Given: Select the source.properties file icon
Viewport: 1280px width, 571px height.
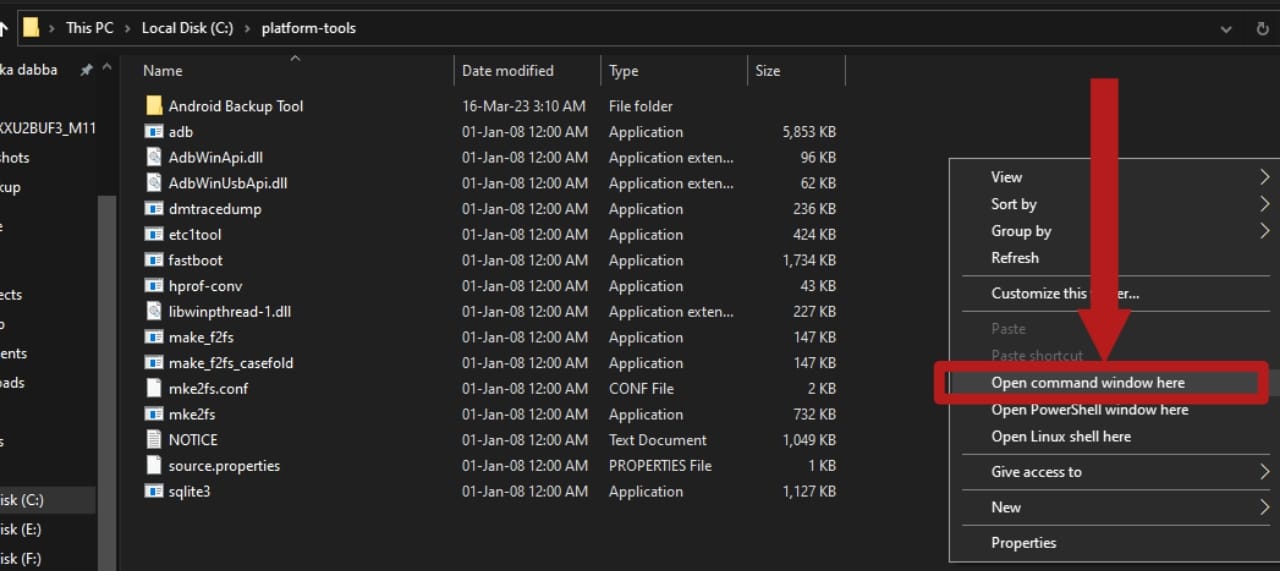Looking at the screenshot, I should click(x=153, y=466).
